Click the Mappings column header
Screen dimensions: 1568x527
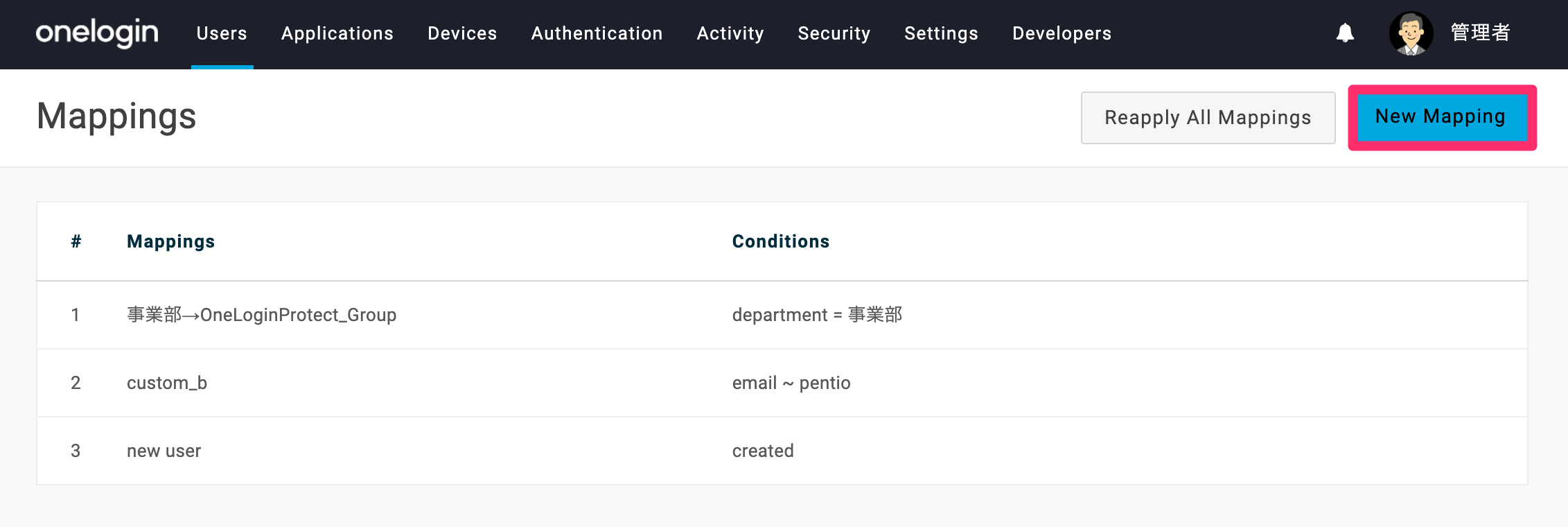pyautogui.click(x=170, y=241)
